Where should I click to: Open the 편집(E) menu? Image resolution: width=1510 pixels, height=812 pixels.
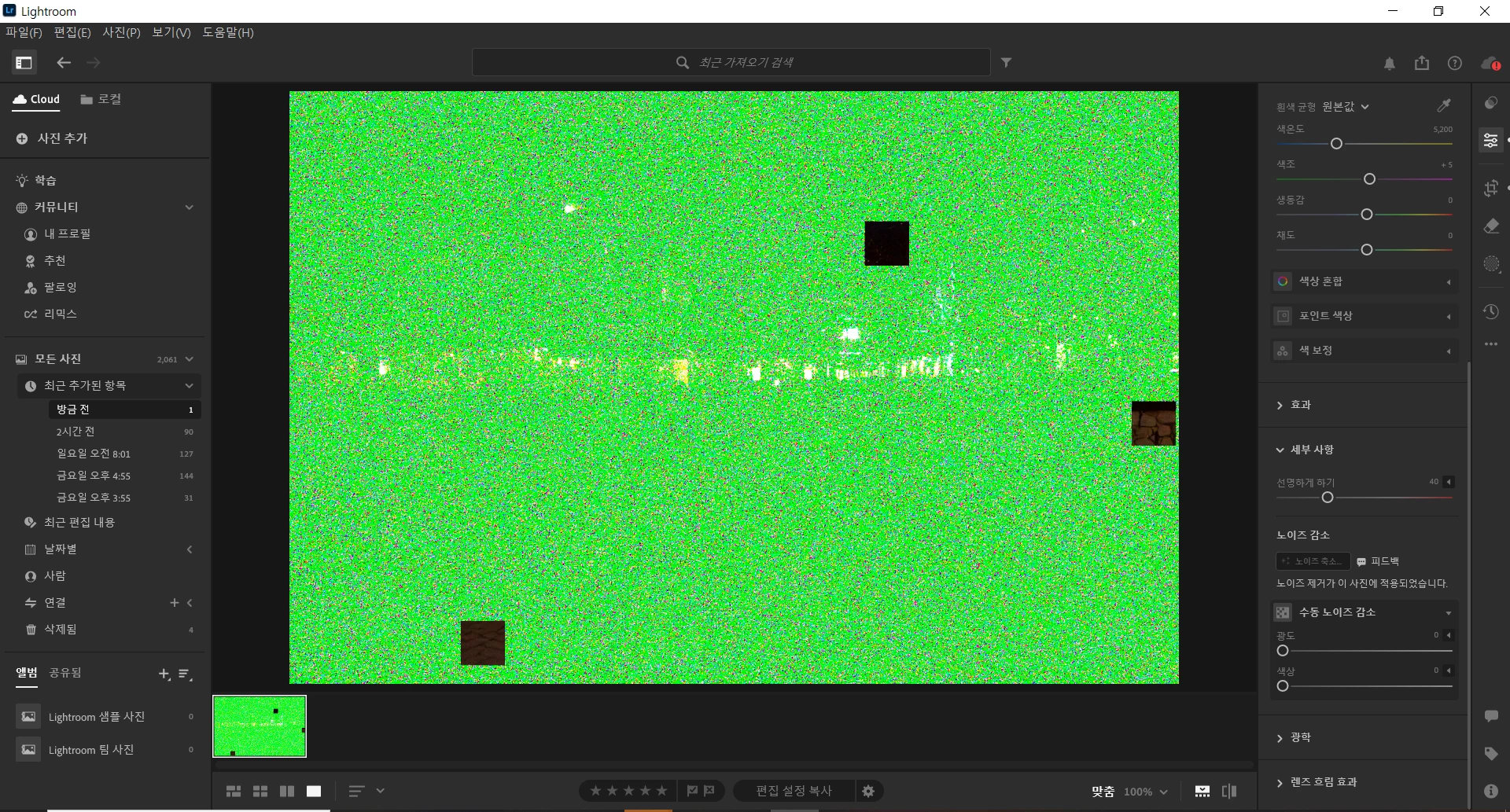point(72,32)
